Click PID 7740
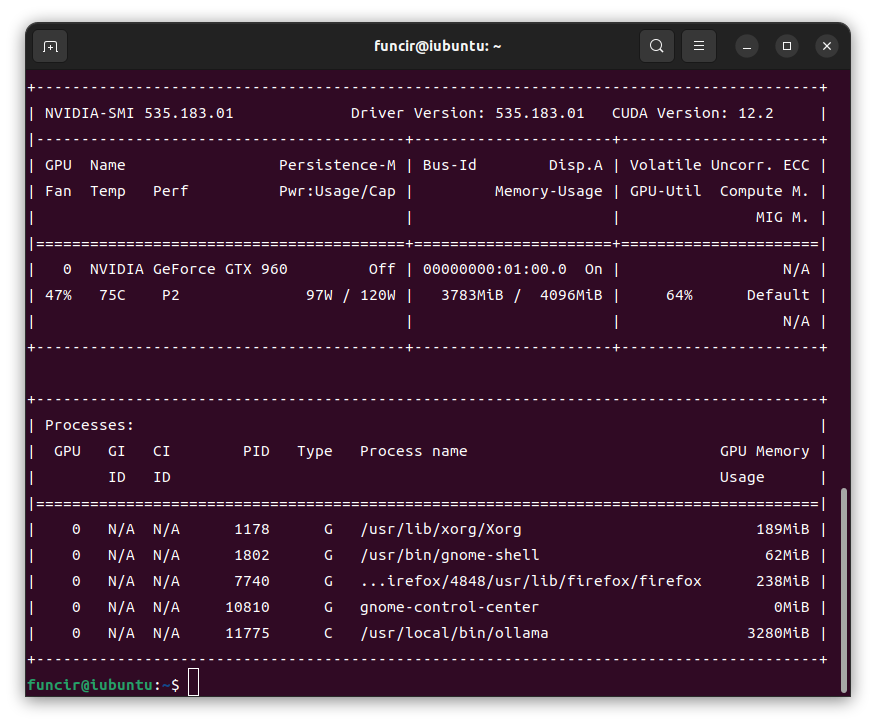The image size is (876, 725). tap(252, 581)
